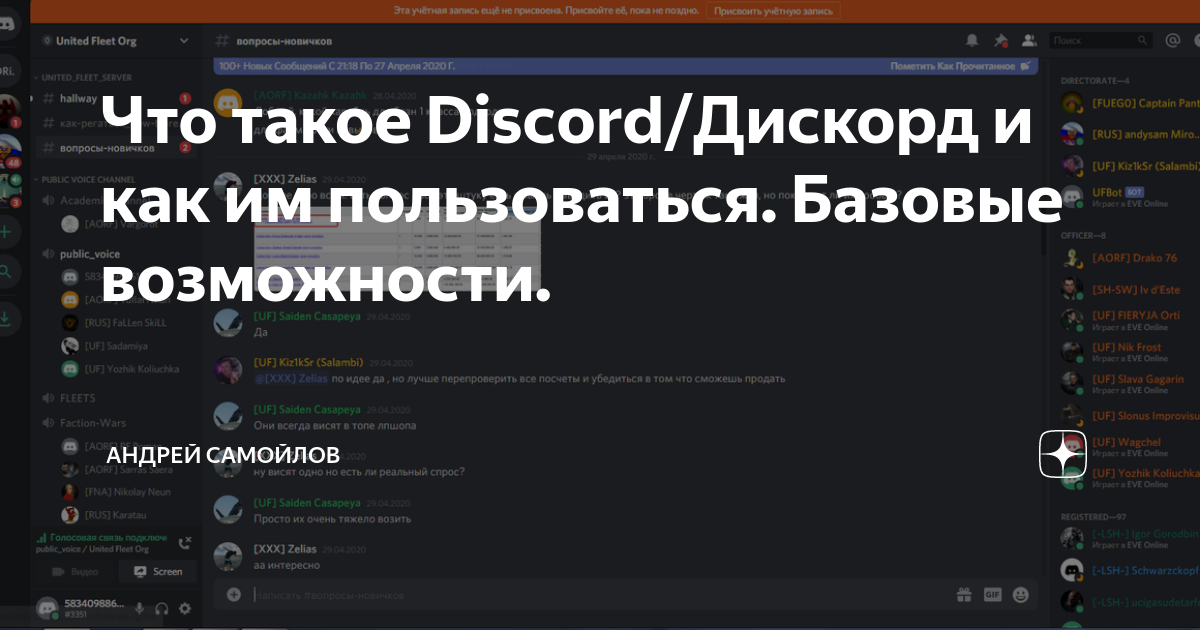Open user settings via the gear icon
Screen dimensions: 1200x630
point(184,608)
